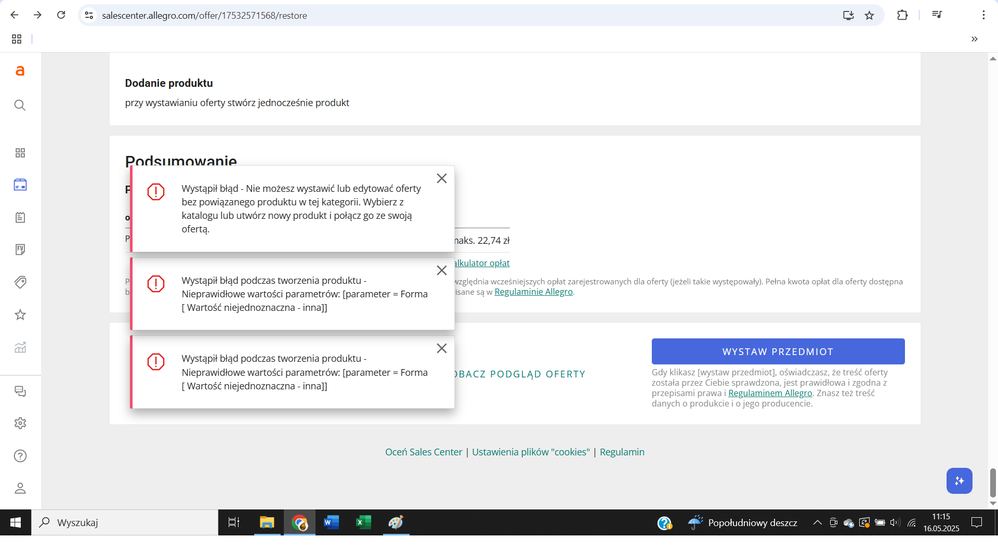The image size is (998, 550).
Task: Open the Regulamin footer link
Action: (622, 452)
